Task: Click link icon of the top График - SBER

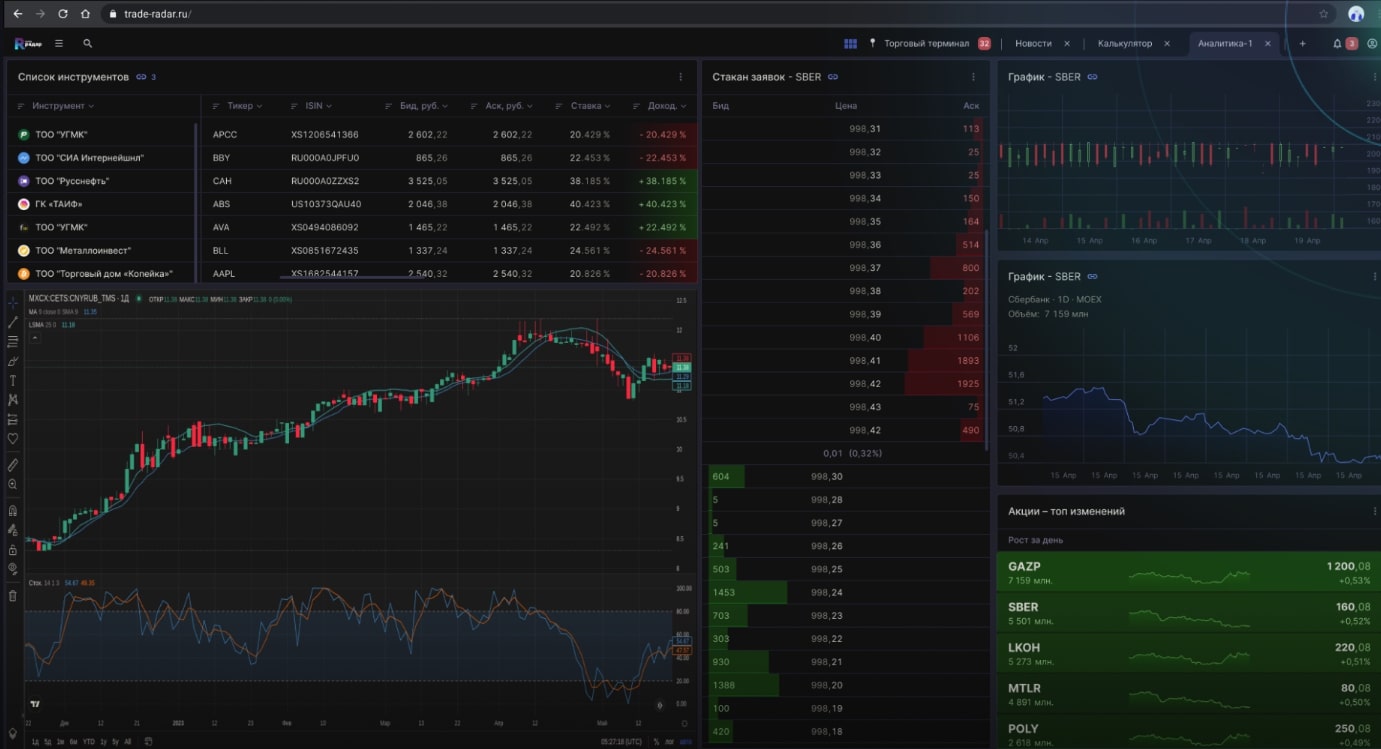Action: (x=1092, y=77)
